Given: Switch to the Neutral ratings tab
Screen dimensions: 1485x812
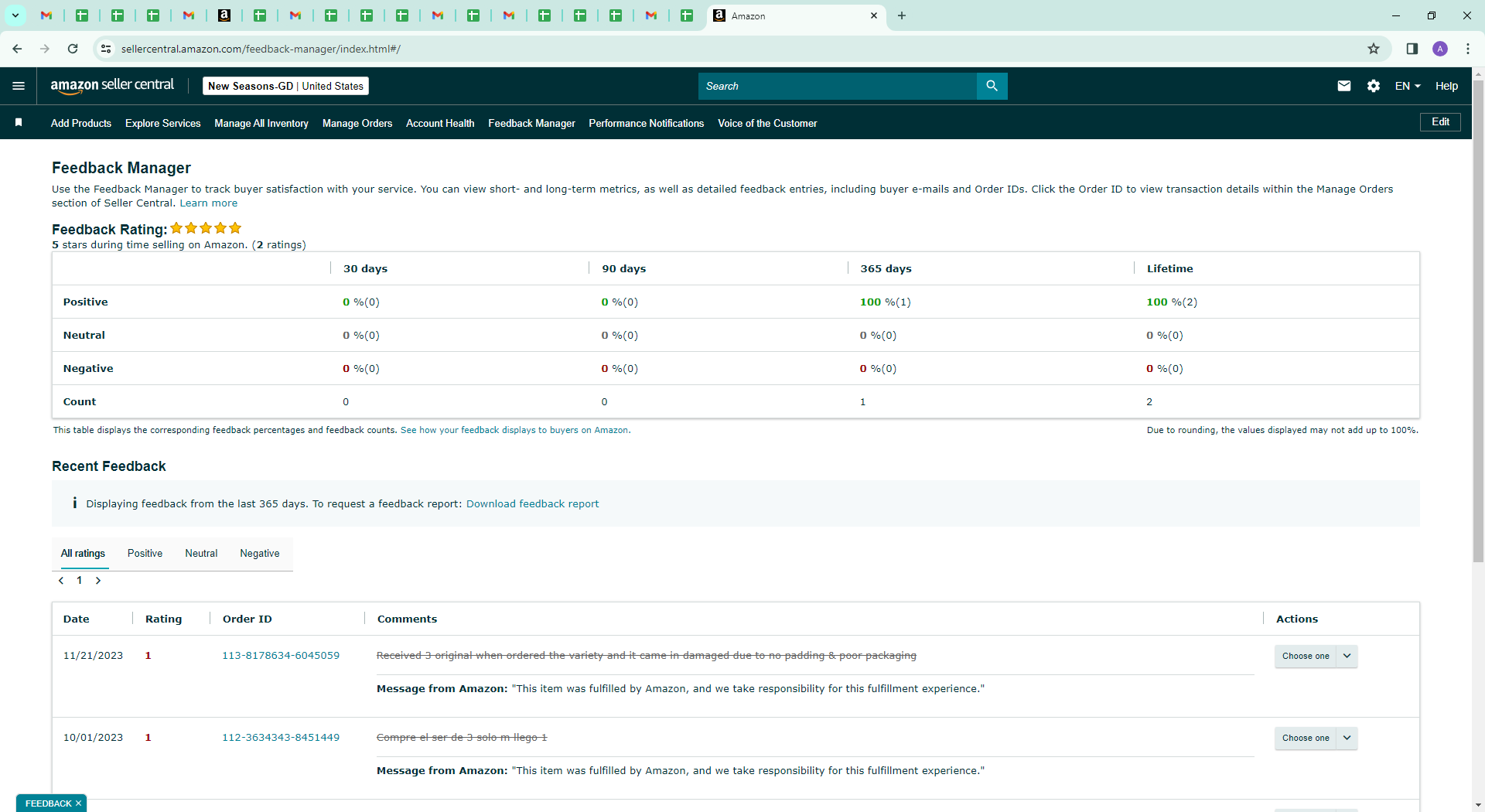Looking at the screenshot, I should click(201, 554).
